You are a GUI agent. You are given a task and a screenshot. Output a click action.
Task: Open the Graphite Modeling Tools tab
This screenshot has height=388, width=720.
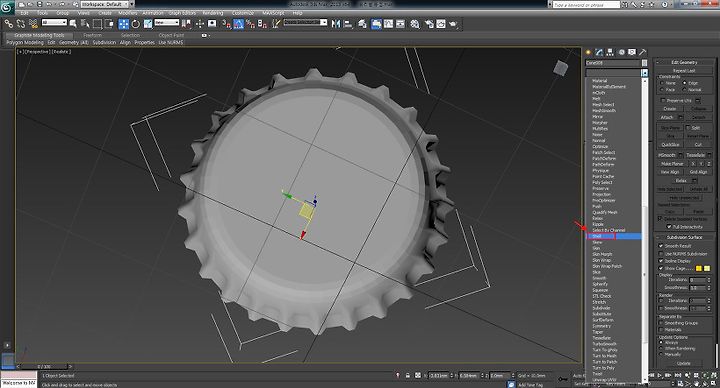tap(39, 35)
